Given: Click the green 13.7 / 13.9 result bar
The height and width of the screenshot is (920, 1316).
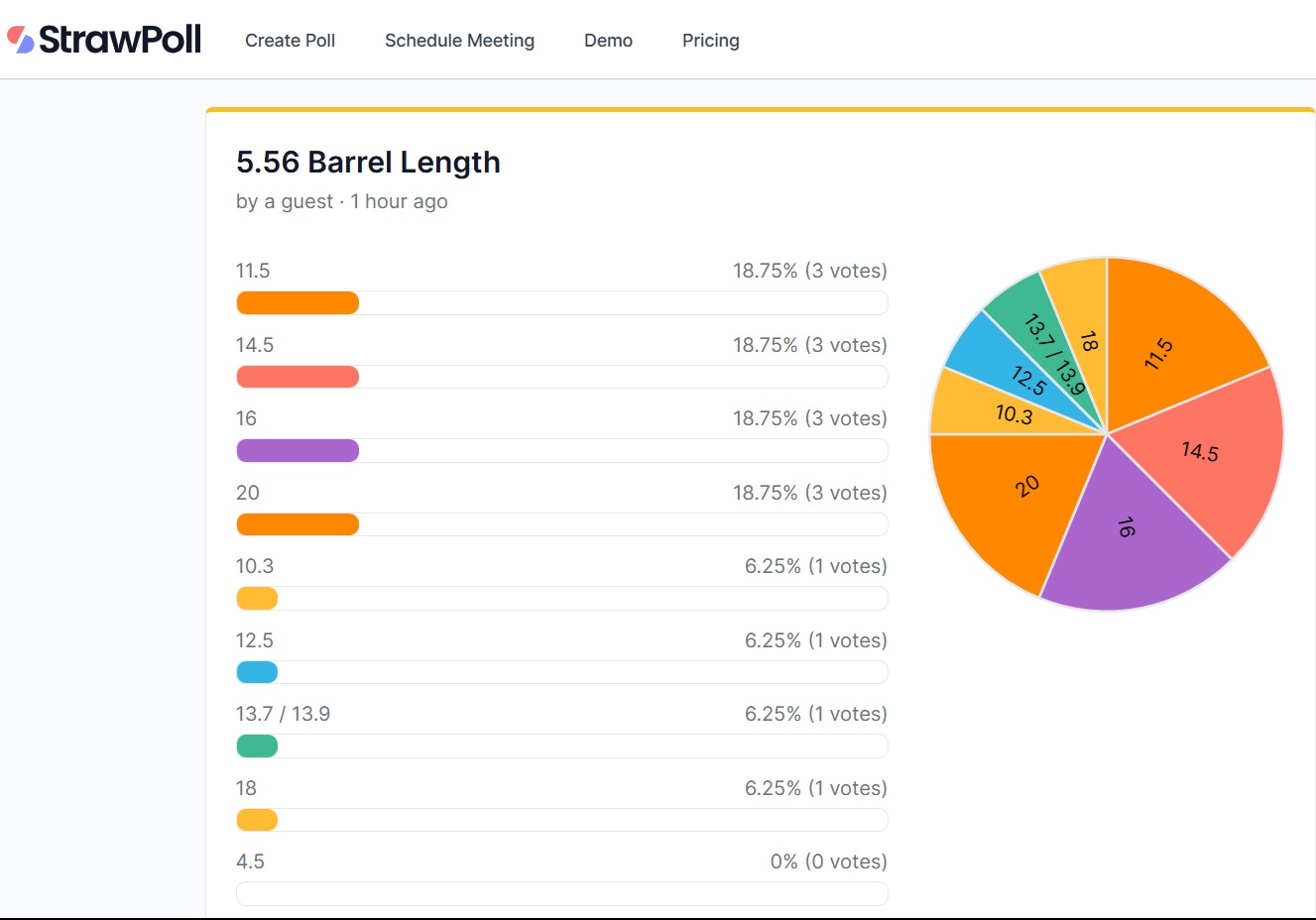Looking at the screenshot, I should click(x=561, y=746).
